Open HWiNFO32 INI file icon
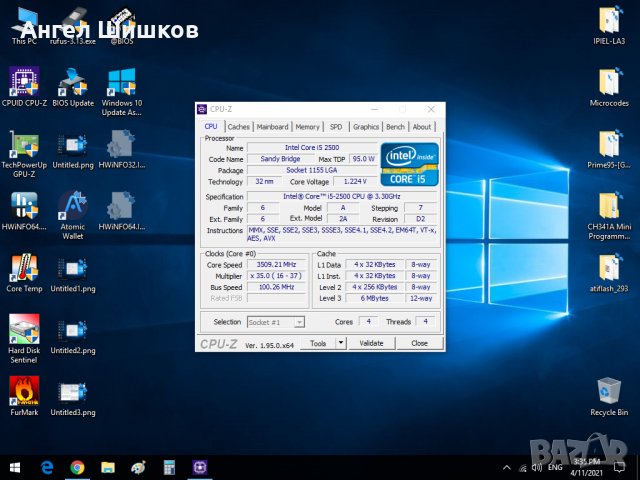Image resolution: width=640 pixels, height=480 pixels. pyautogui.click(x=122, y=149)
